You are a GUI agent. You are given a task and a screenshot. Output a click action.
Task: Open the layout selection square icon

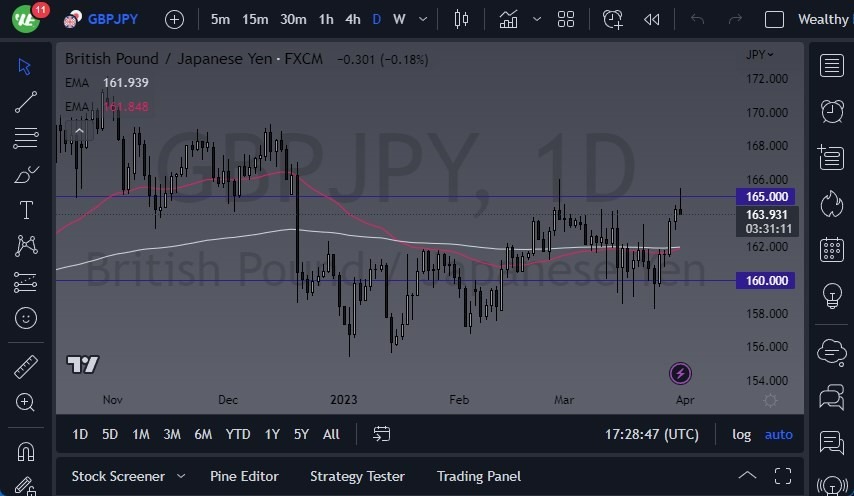pyautogui.click(x=774, y=20)
